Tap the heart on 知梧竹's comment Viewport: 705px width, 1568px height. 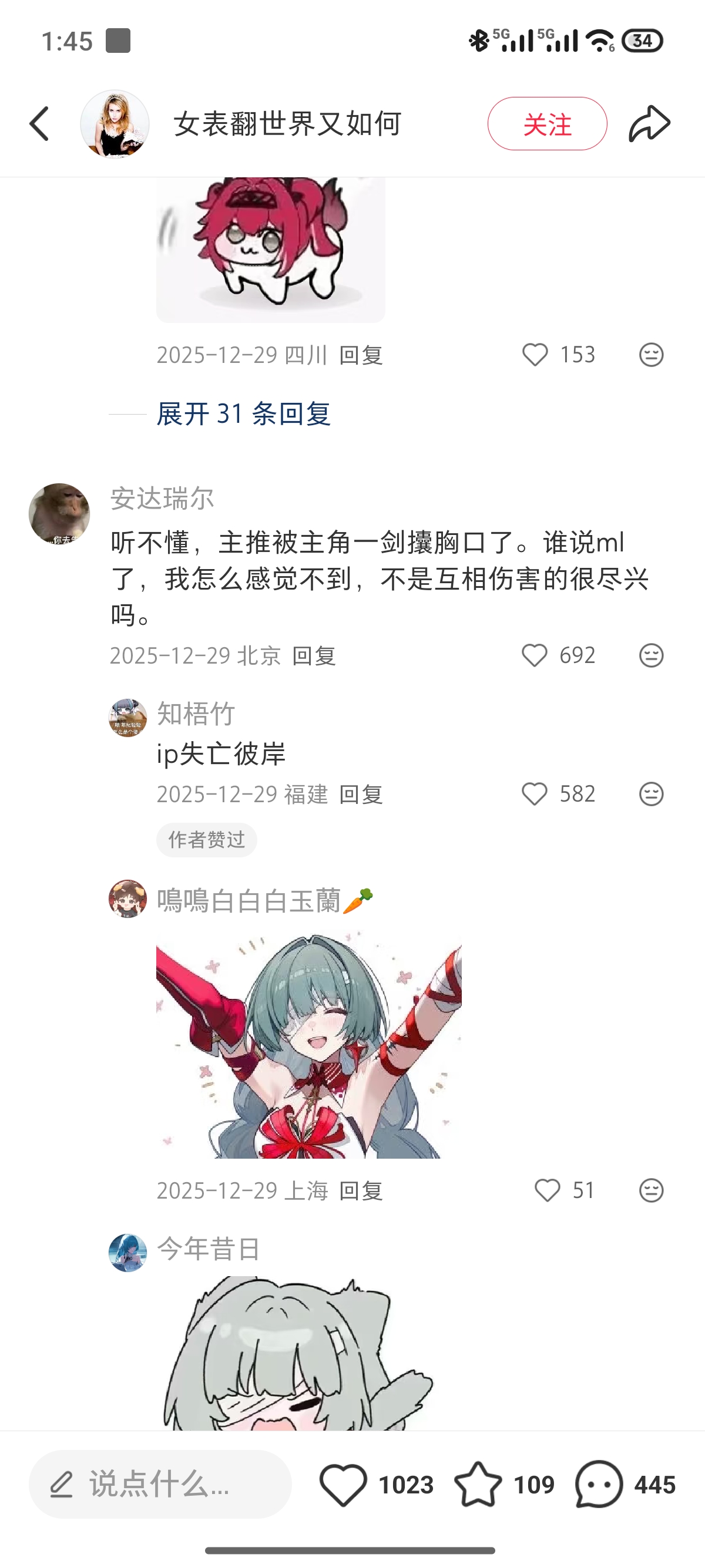pyautogui.click(x=535, y=794)
